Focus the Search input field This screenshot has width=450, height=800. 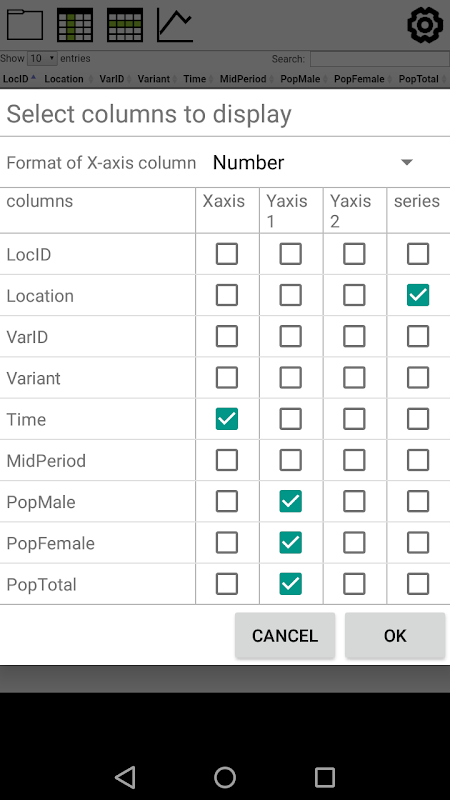point(380,59)
